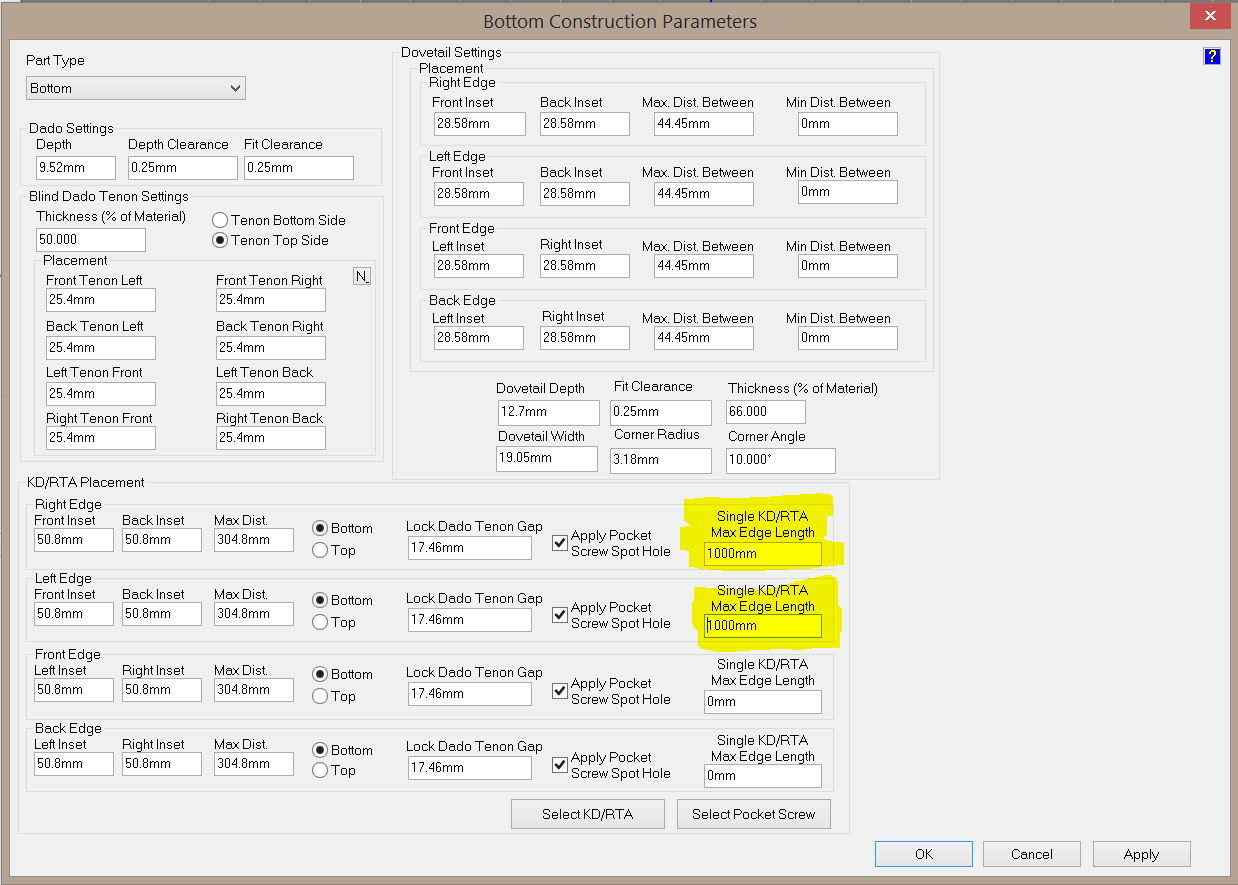Viewport: 1238px width, 885px height.
Task: Uncheck Front Edge Apply Pocket Screw Spot Hole
Action: [560, 691]
